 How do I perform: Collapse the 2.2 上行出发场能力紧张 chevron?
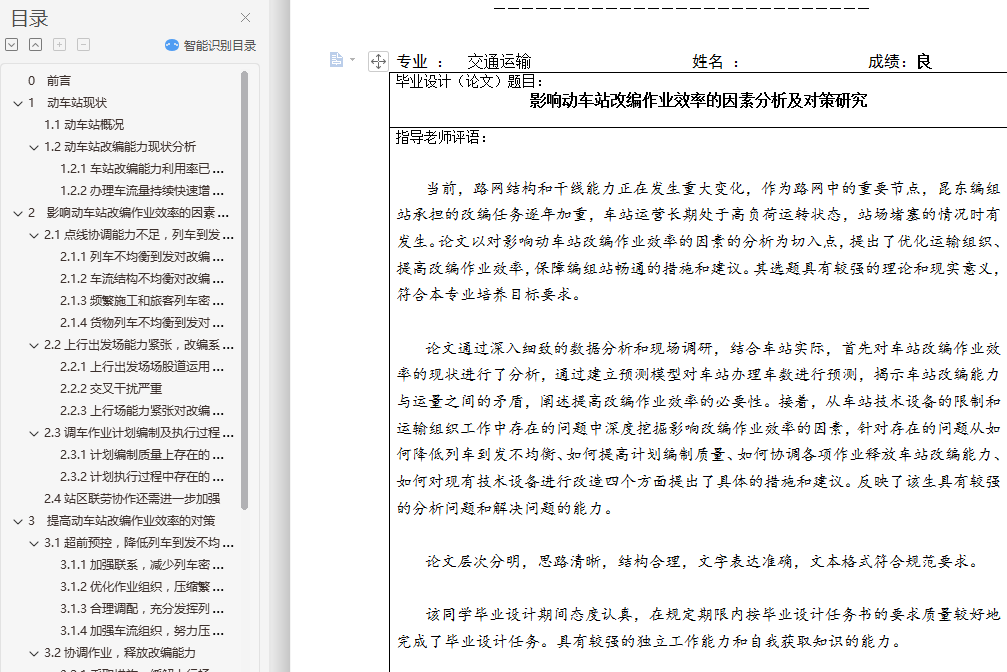click(34, 345)
